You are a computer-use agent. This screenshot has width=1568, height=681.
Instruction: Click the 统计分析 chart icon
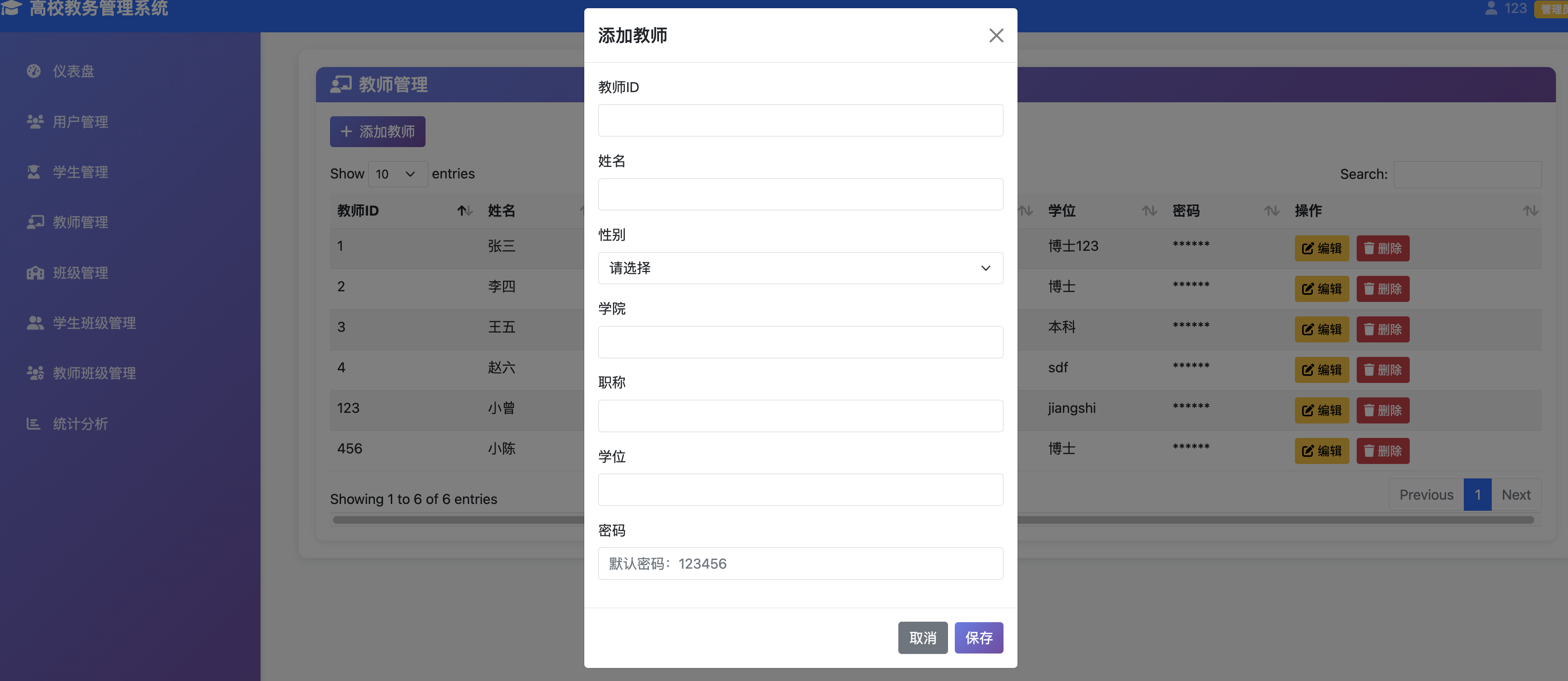[x=33, y=423]
